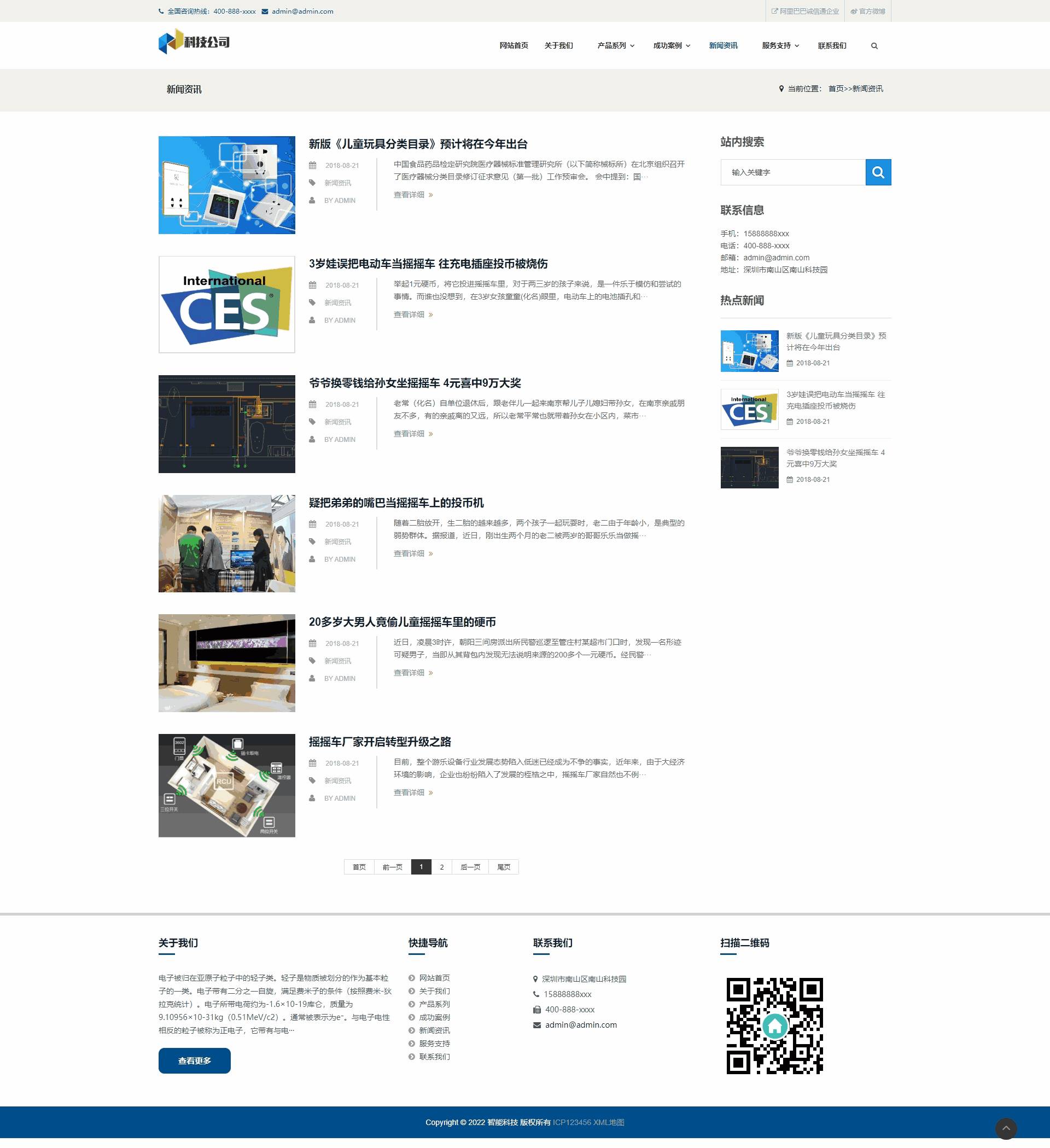Expand the 产品系列 dropdown menu
The height and width of the screenshot is (1148, 1050).
616,45
